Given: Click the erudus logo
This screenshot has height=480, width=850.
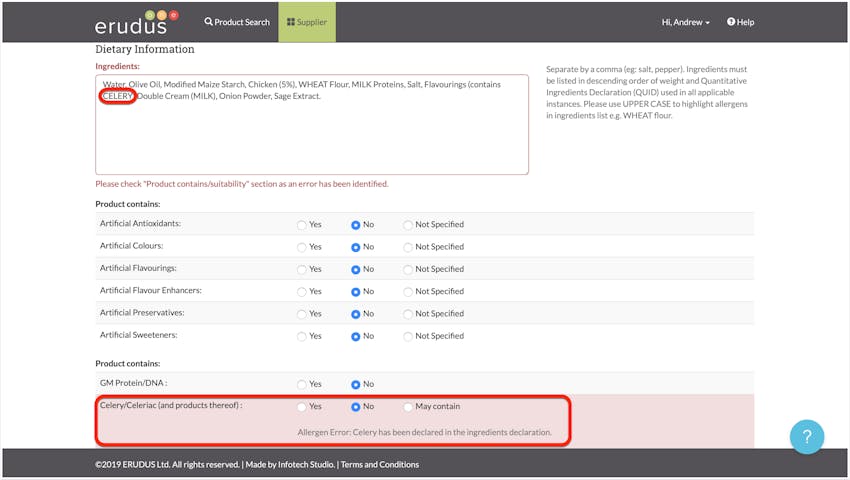Looking at the screenshot, I should 136,22.
